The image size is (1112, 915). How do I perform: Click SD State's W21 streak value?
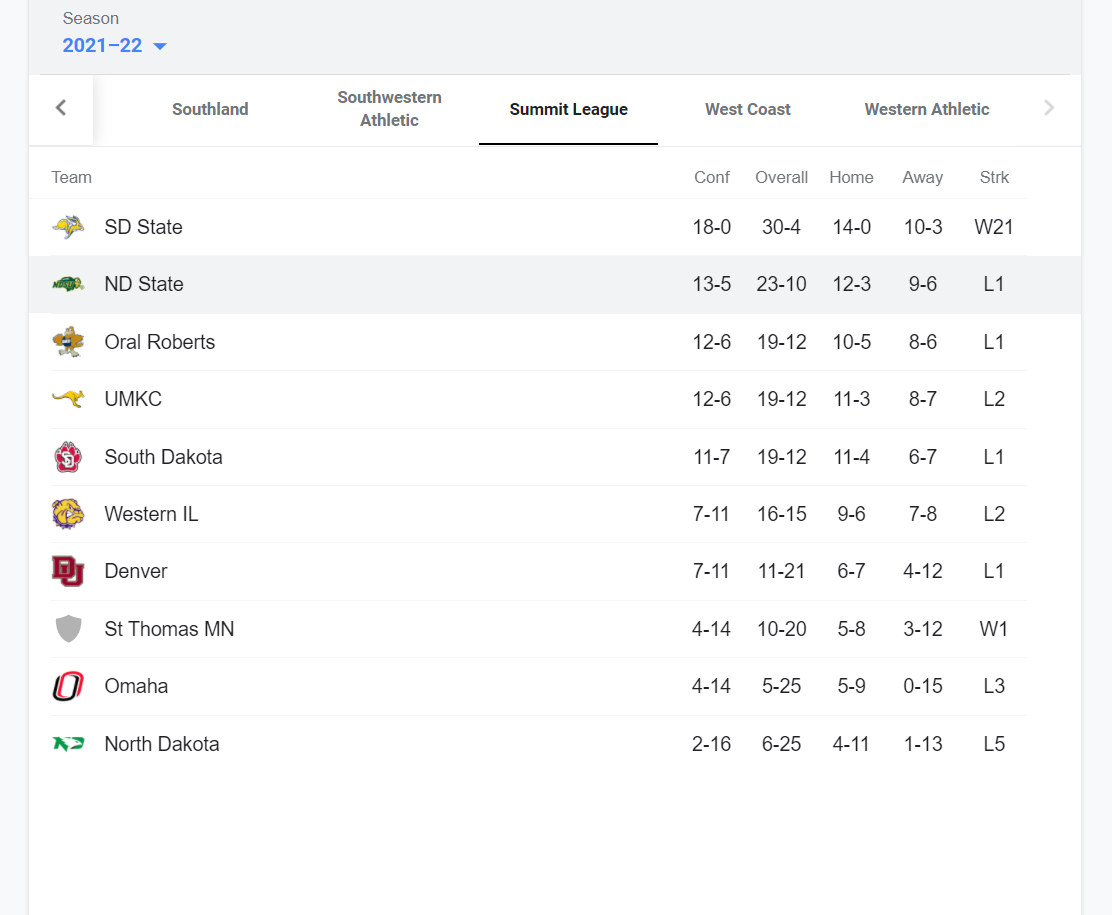[994, 227]
